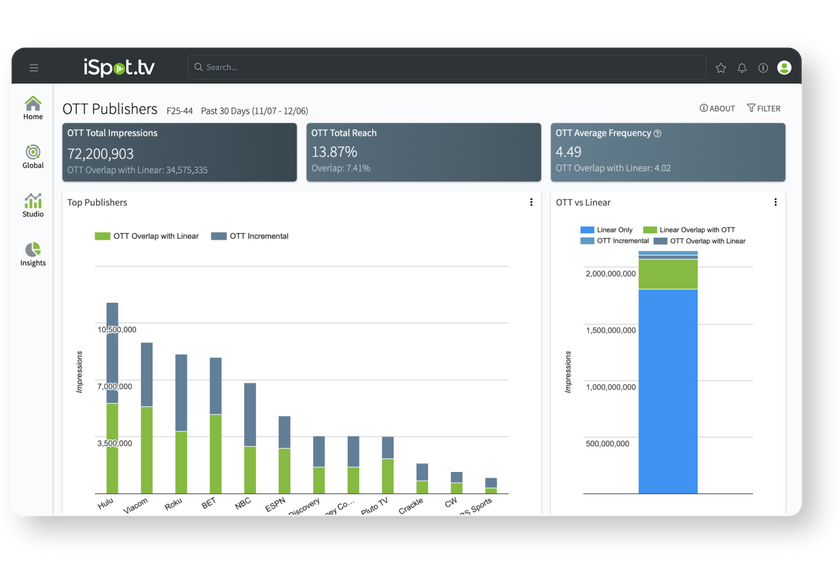Click help icon beside OTT Average Frequency

(657, 133)
